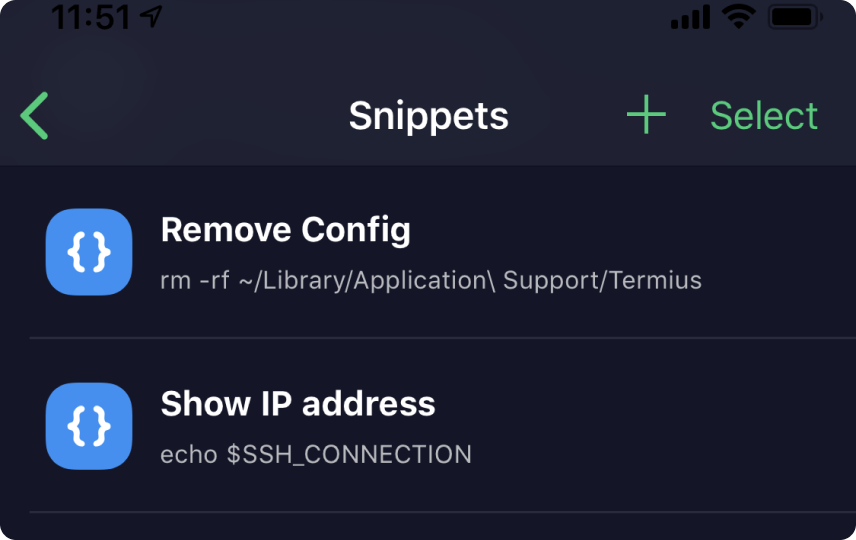Click the divider line below Remove Config row

pyautogui.click(x=443, y=338)
